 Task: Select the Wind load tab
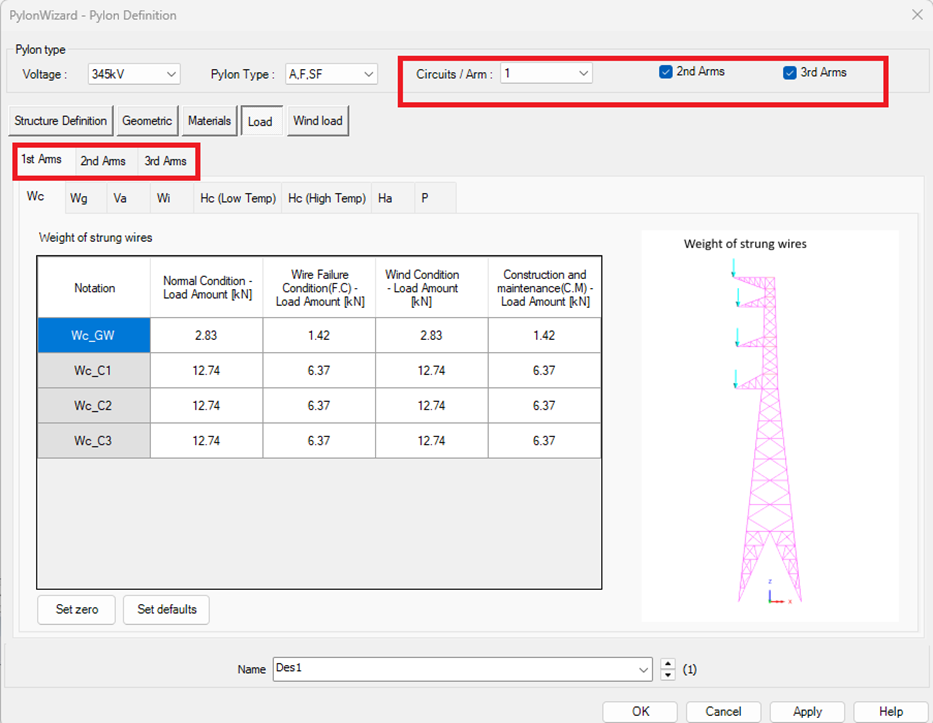318,121
